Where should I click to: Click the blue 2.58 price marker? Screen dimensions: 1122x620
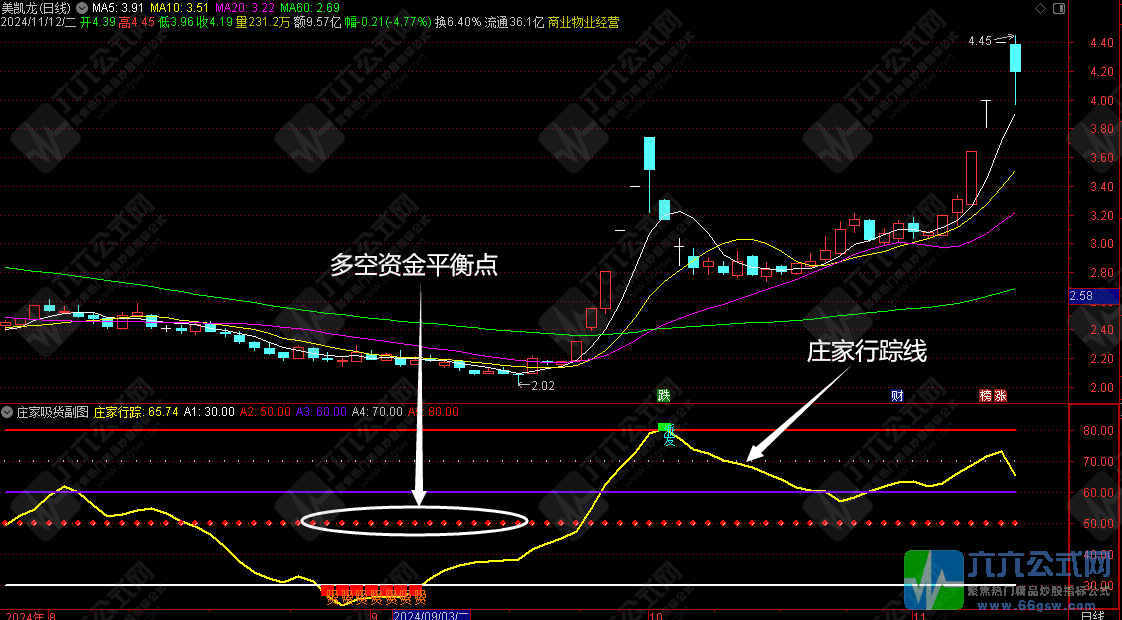[1091, 297]
